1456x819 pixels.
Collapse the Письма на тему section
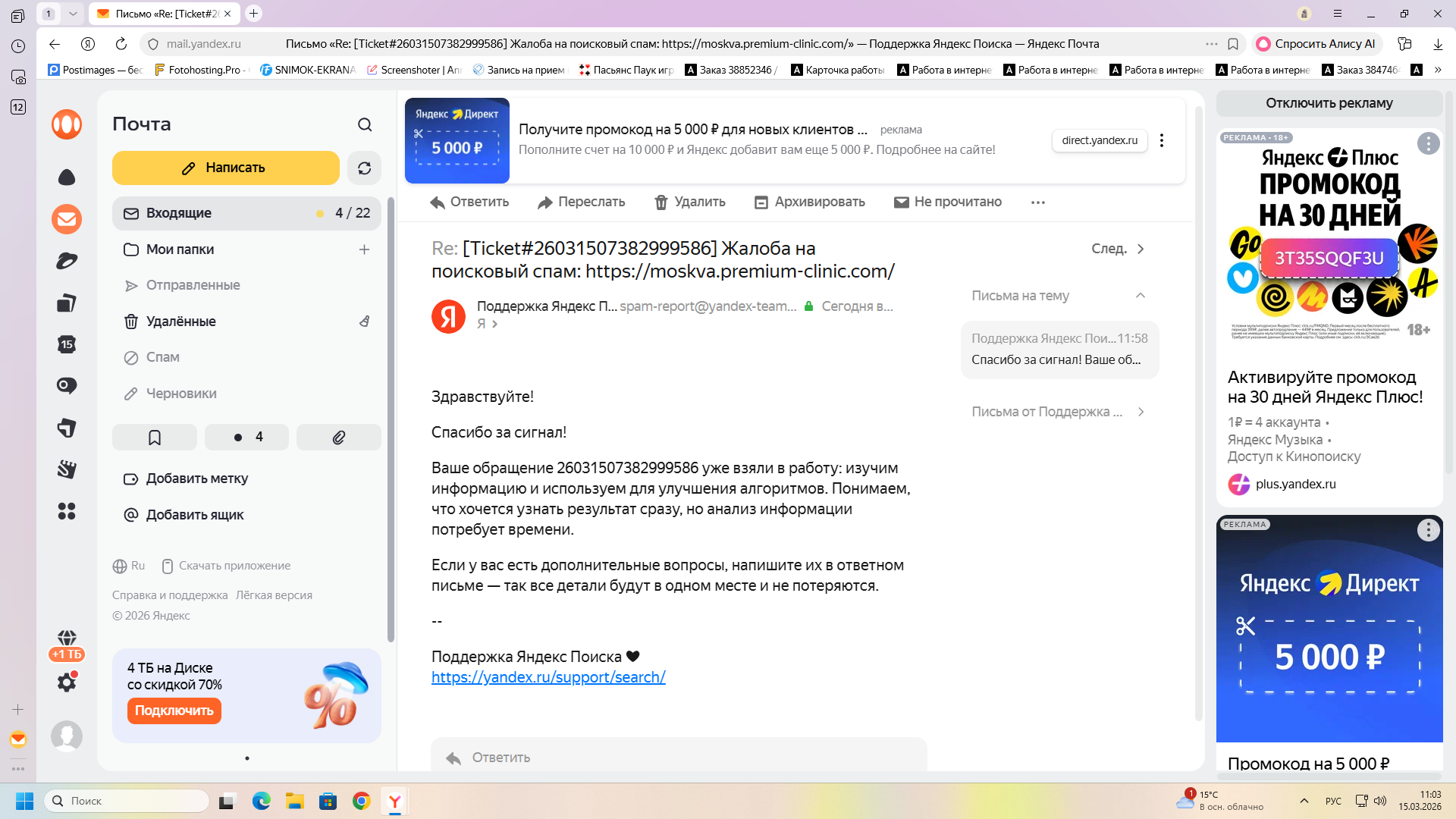pos(1140,296)
